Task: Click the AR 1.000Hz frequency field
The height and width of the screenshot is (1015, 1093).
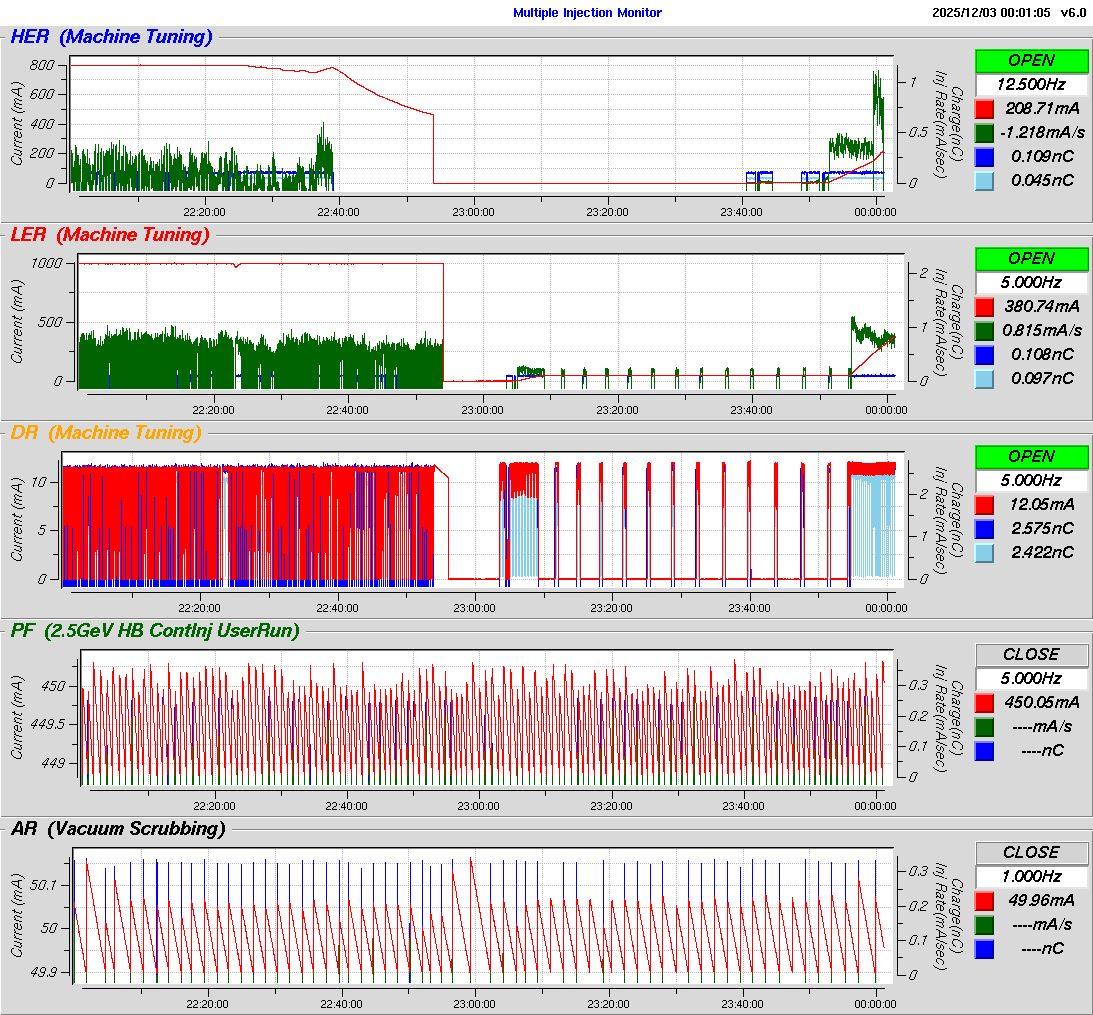Action: coord(1031,876)
